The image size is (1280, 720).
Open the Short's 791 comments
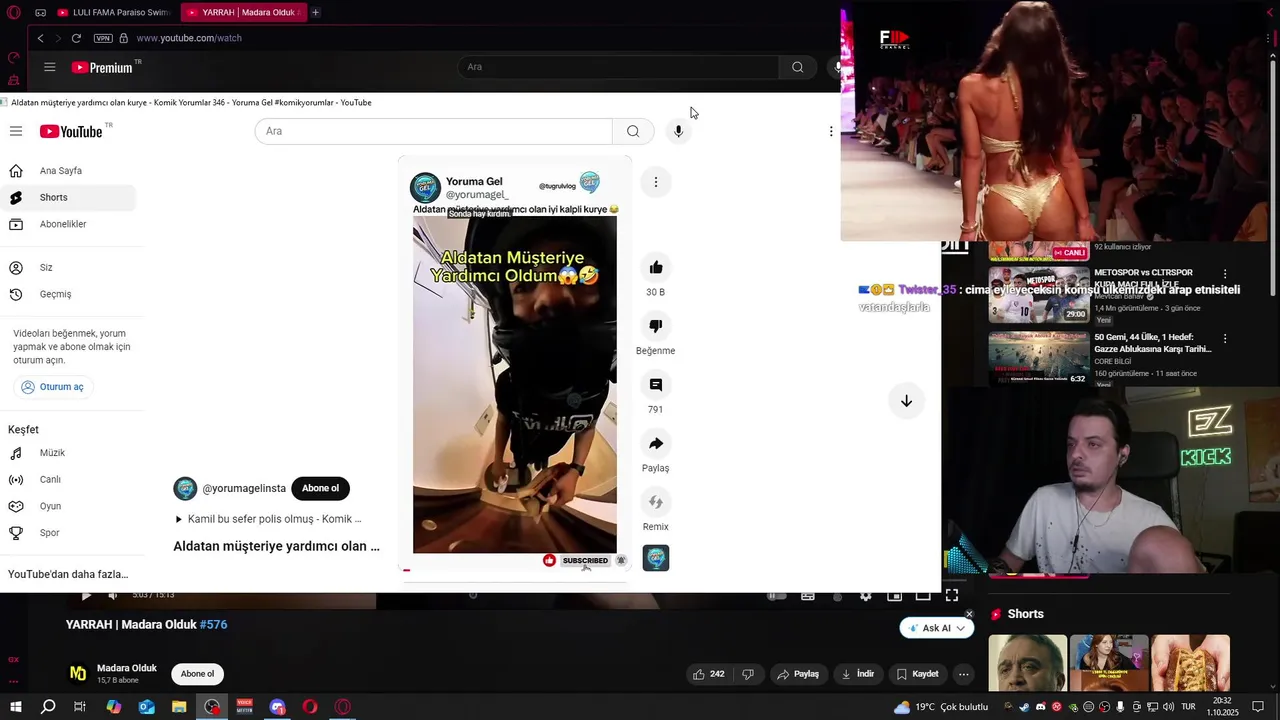coord(656,385)
